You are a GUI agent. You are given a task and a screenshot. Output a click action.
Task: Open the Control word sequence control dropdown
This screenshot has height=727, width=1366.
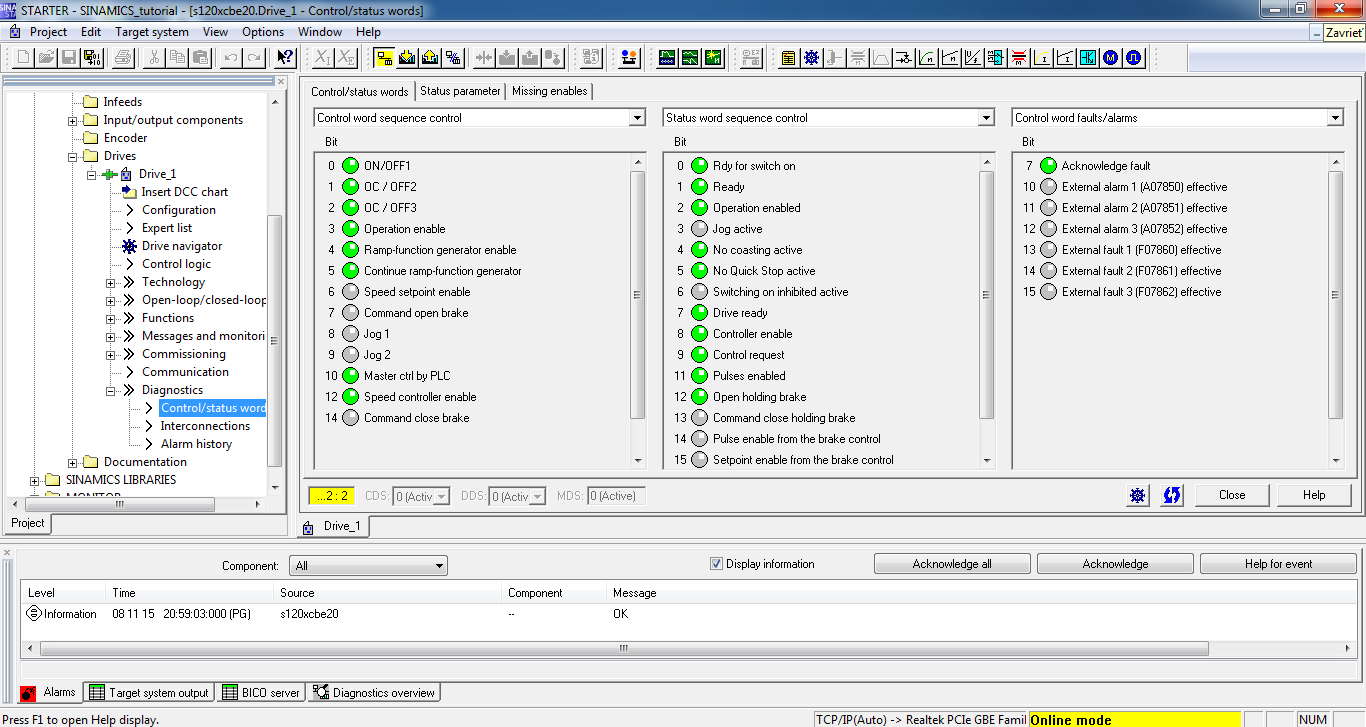(637, 118)
